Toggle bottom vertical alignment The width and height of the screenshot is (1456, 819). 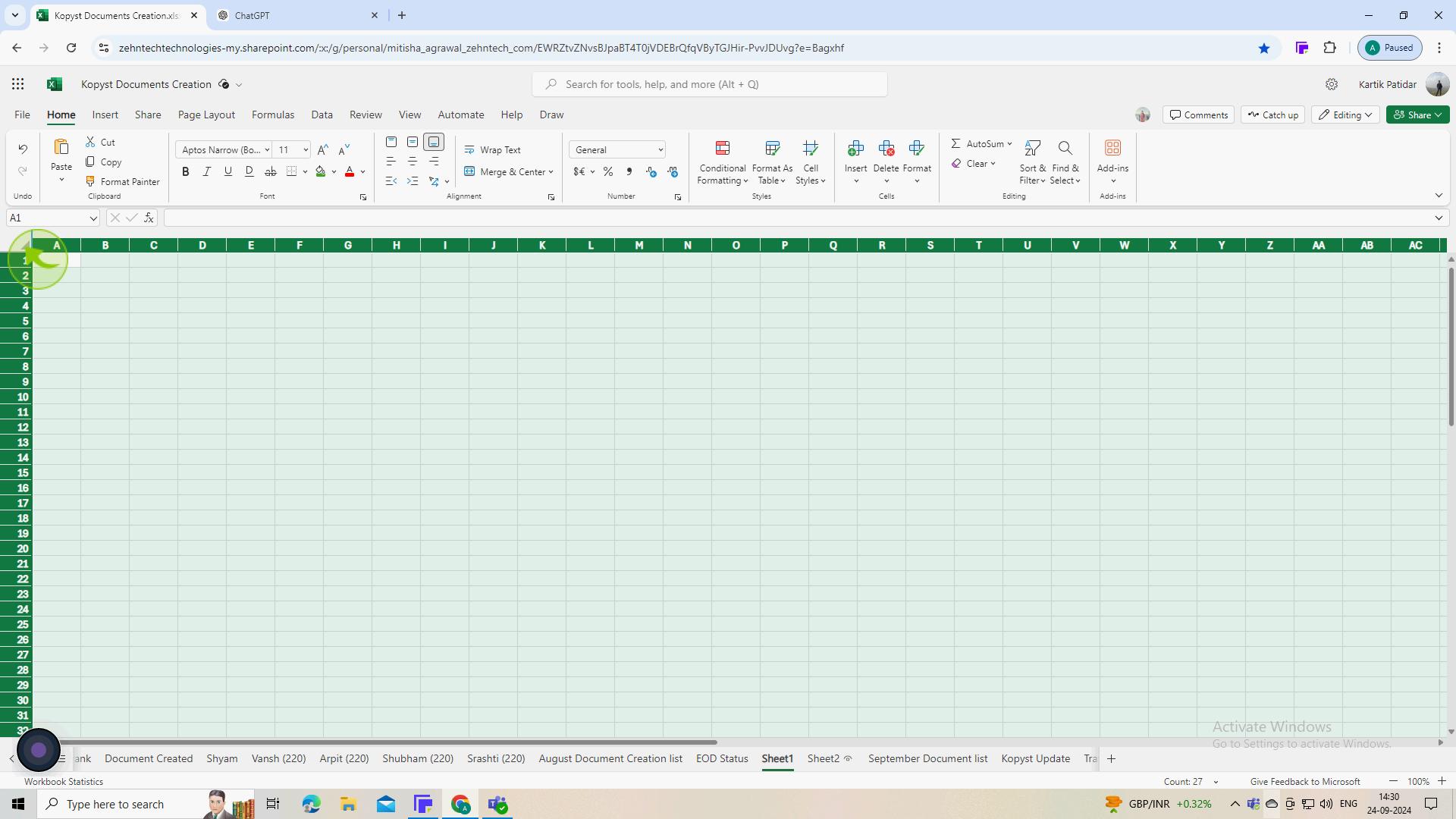[434, 142]
